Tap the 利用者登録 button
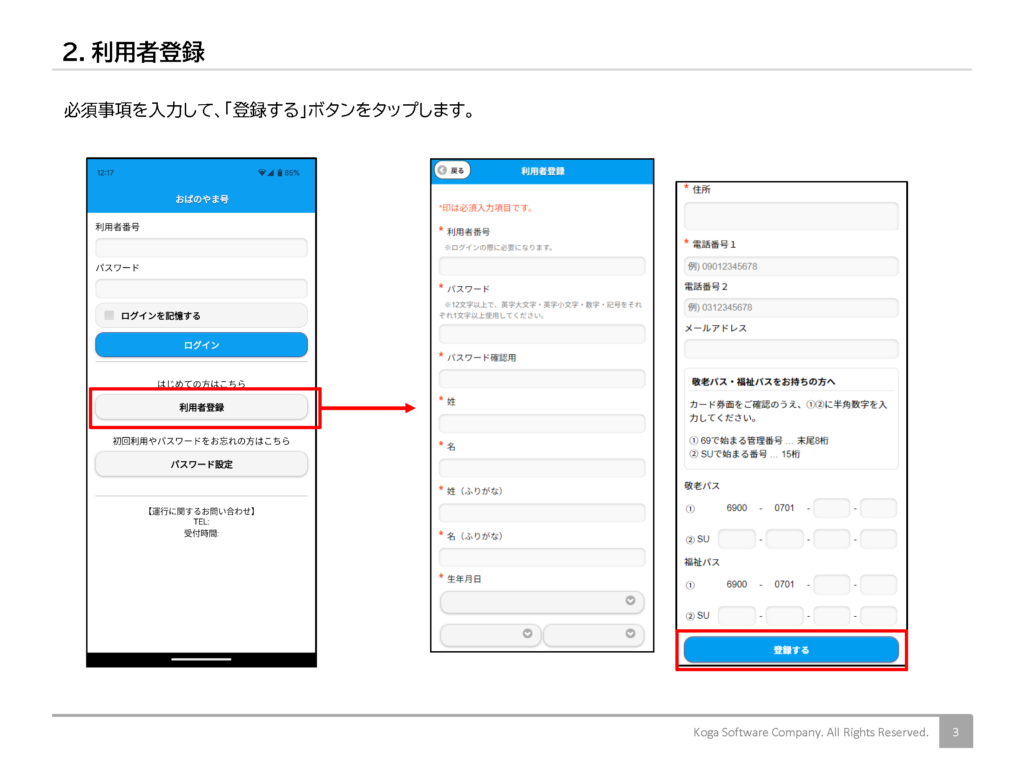The height and width of the screenshot is (768, 1024). [201, 407]
